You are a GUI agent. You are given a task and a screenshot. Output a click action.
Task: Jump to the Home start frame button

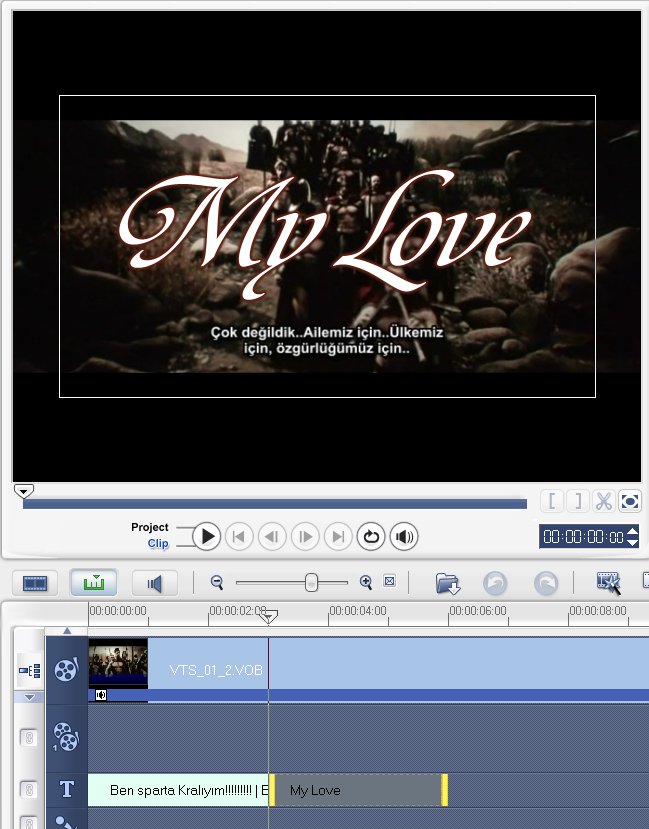[x=239, y=537]
